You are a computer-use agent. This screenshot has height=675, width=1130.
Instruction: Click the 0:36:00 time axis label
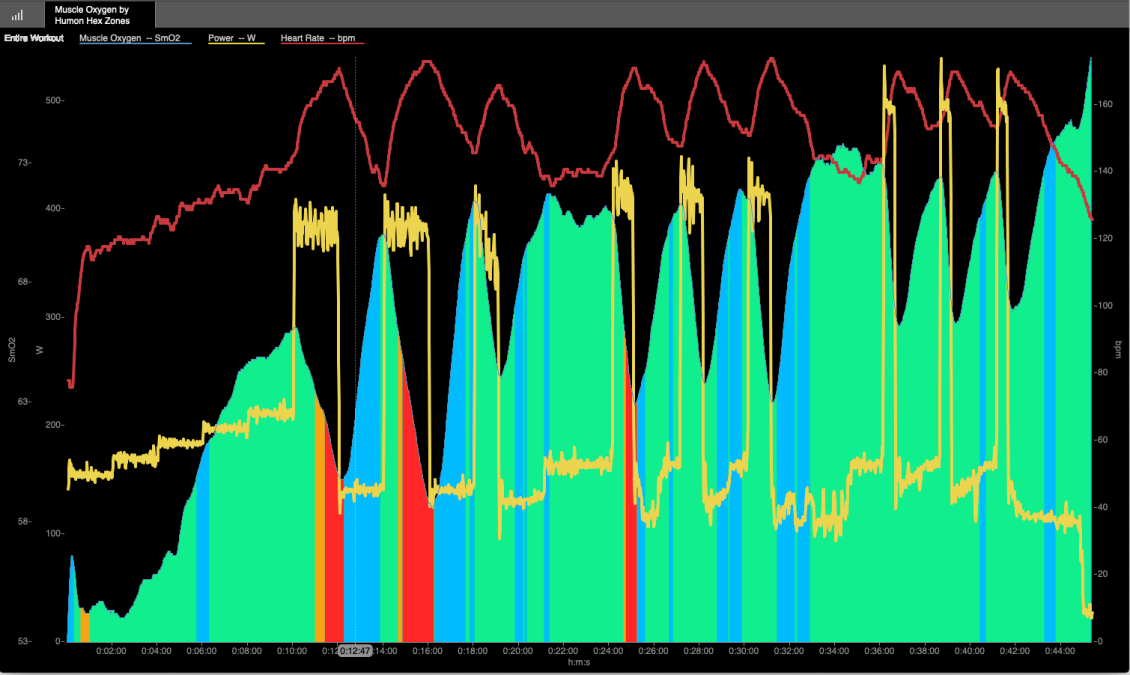[879, 651]
